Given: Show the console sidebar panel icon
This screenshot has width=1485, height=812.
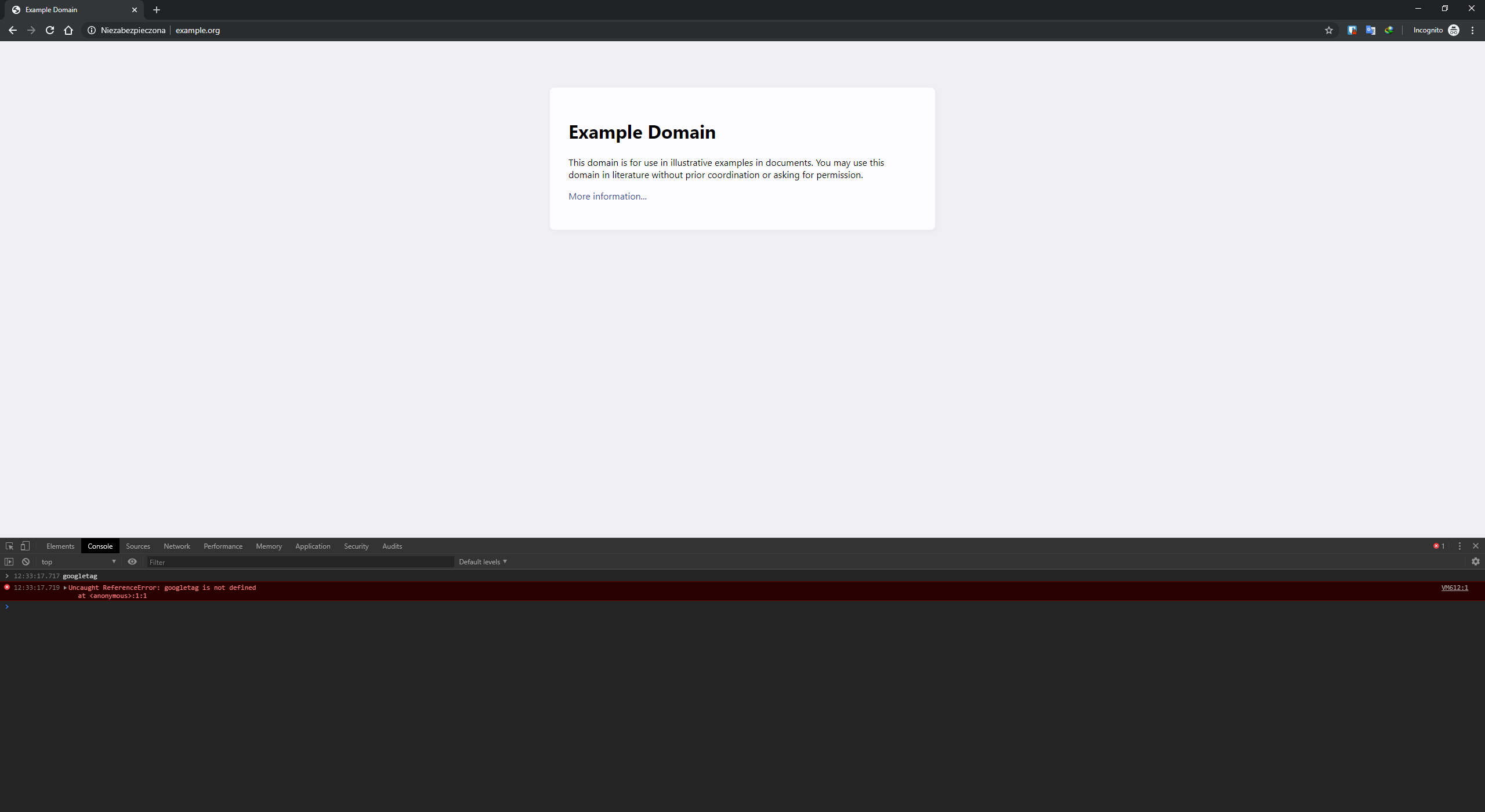Looking at the screenshot, I should (x=9, y=561).
